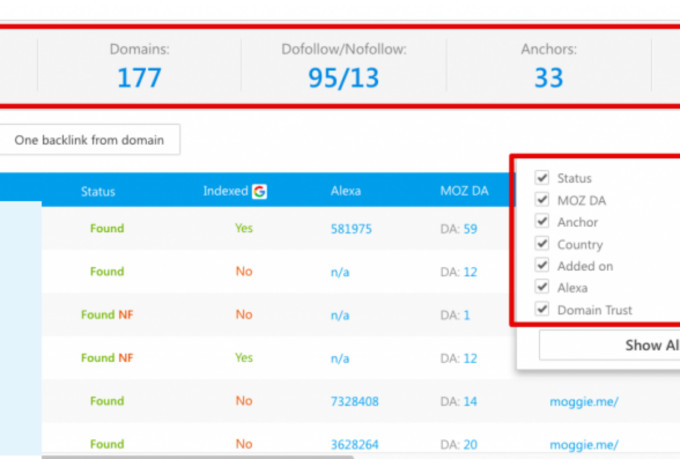This screenshot has width=680, height=459.
Task: Toggle the MOZ DA checkbox
Action: pos(542,200)
